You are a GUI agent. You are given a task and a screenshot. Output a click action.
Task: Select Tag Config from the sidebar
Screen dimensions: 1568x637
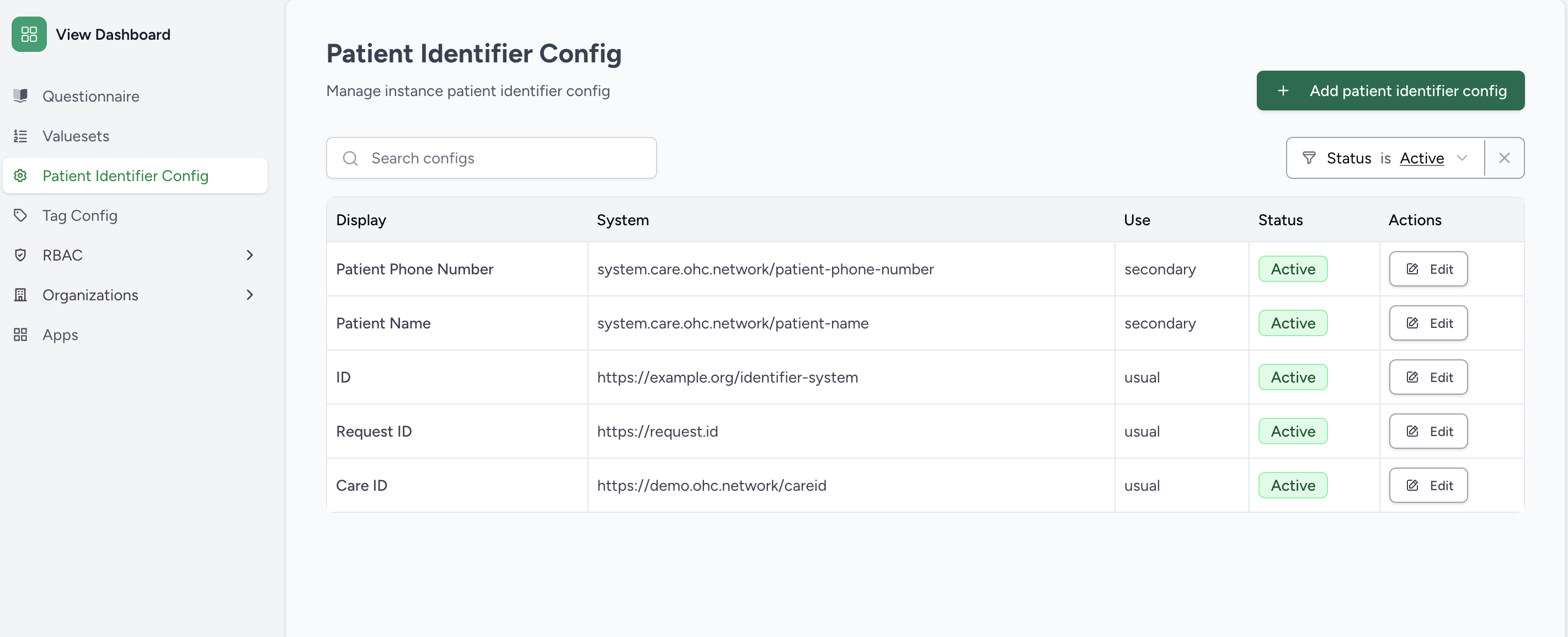click(x=81, y=215)
